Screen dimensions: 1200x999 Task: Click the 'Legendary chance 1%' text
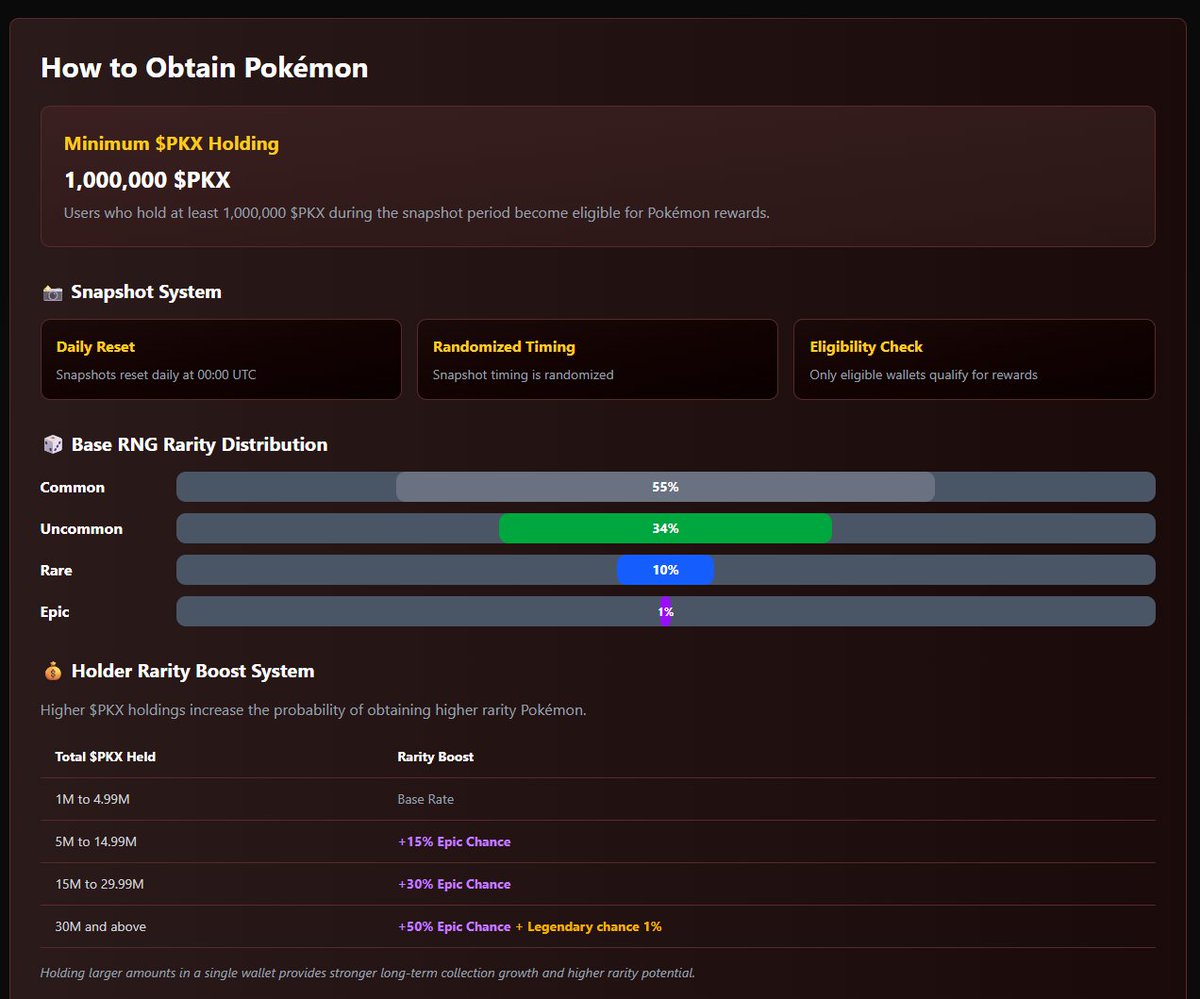click(x=594, y=926)
